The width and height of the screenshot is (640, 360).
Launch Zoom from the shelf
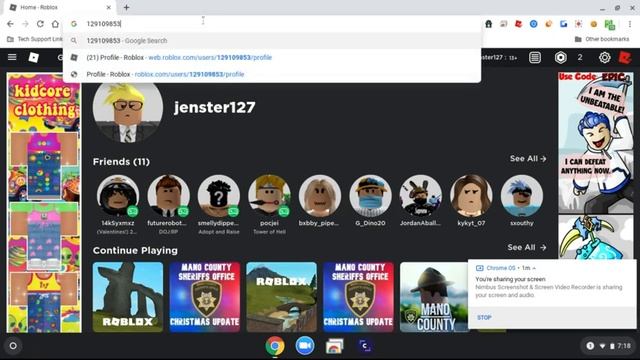(x=305, y=346)
